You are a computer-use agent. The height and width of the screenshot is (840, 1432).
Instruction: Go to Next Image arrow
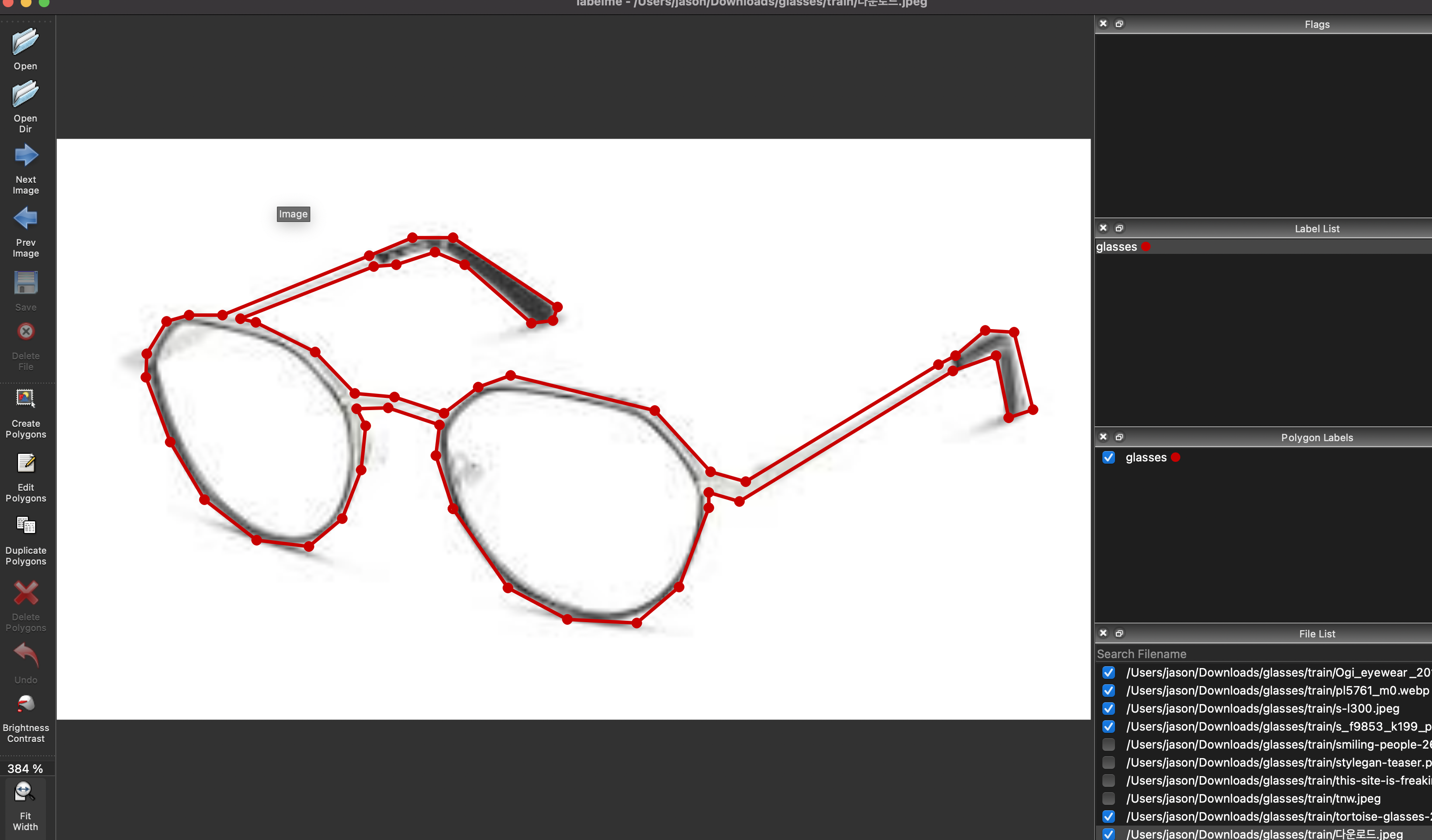click(26, 156)
